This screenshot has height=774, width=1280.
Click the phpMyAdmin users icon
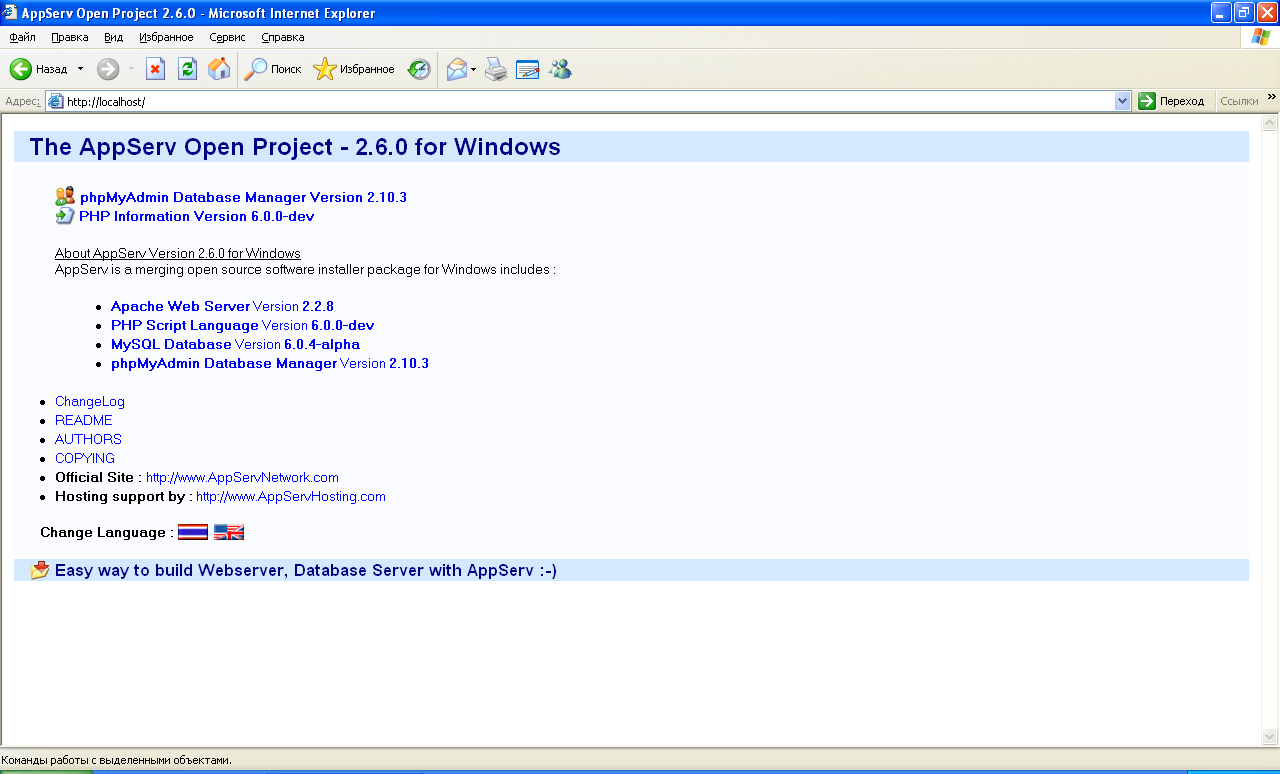(x=65, y=196)
